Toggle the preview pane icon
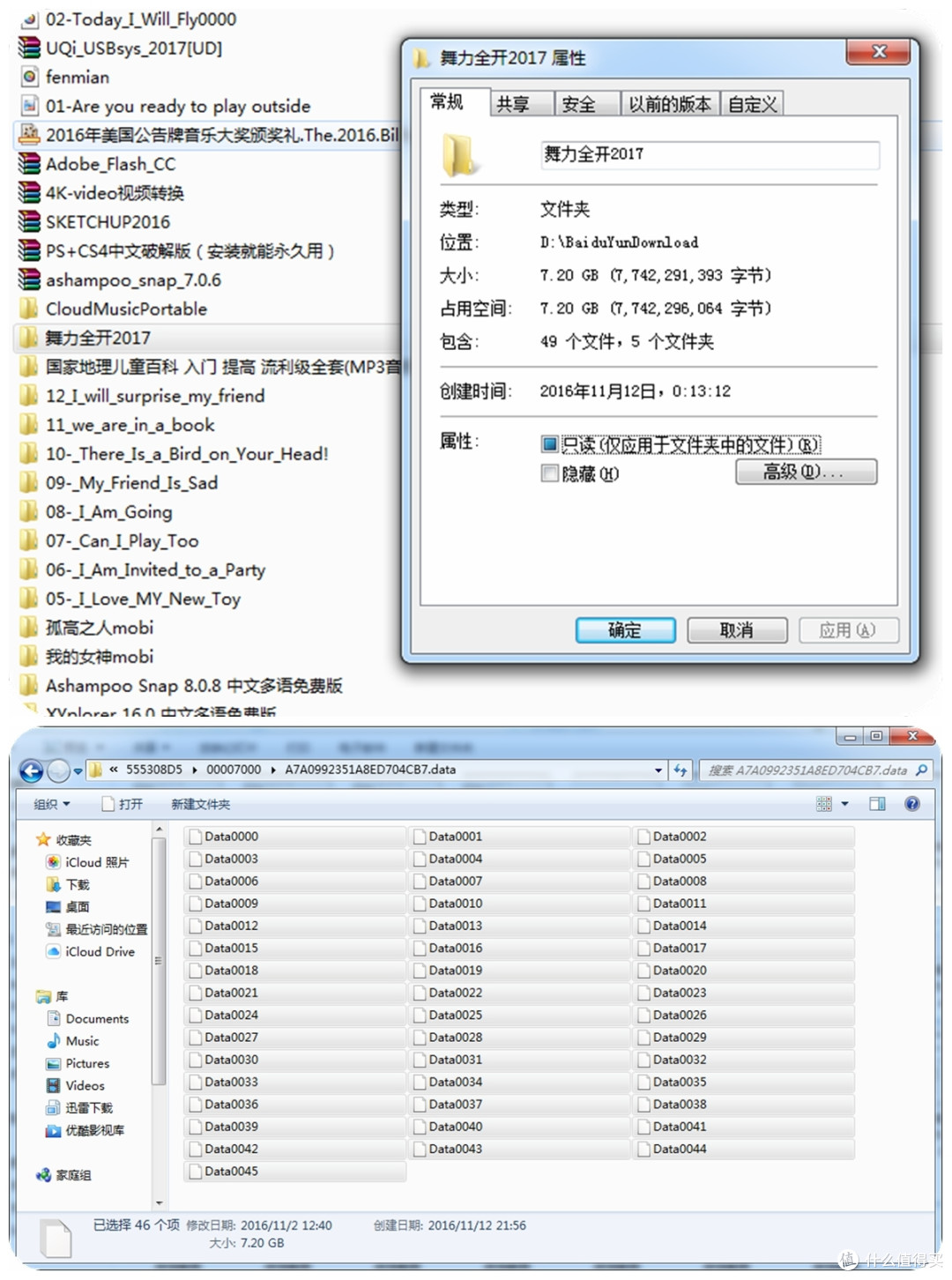The width and height of the screenshot is (952, 1280). coord(877,804)
